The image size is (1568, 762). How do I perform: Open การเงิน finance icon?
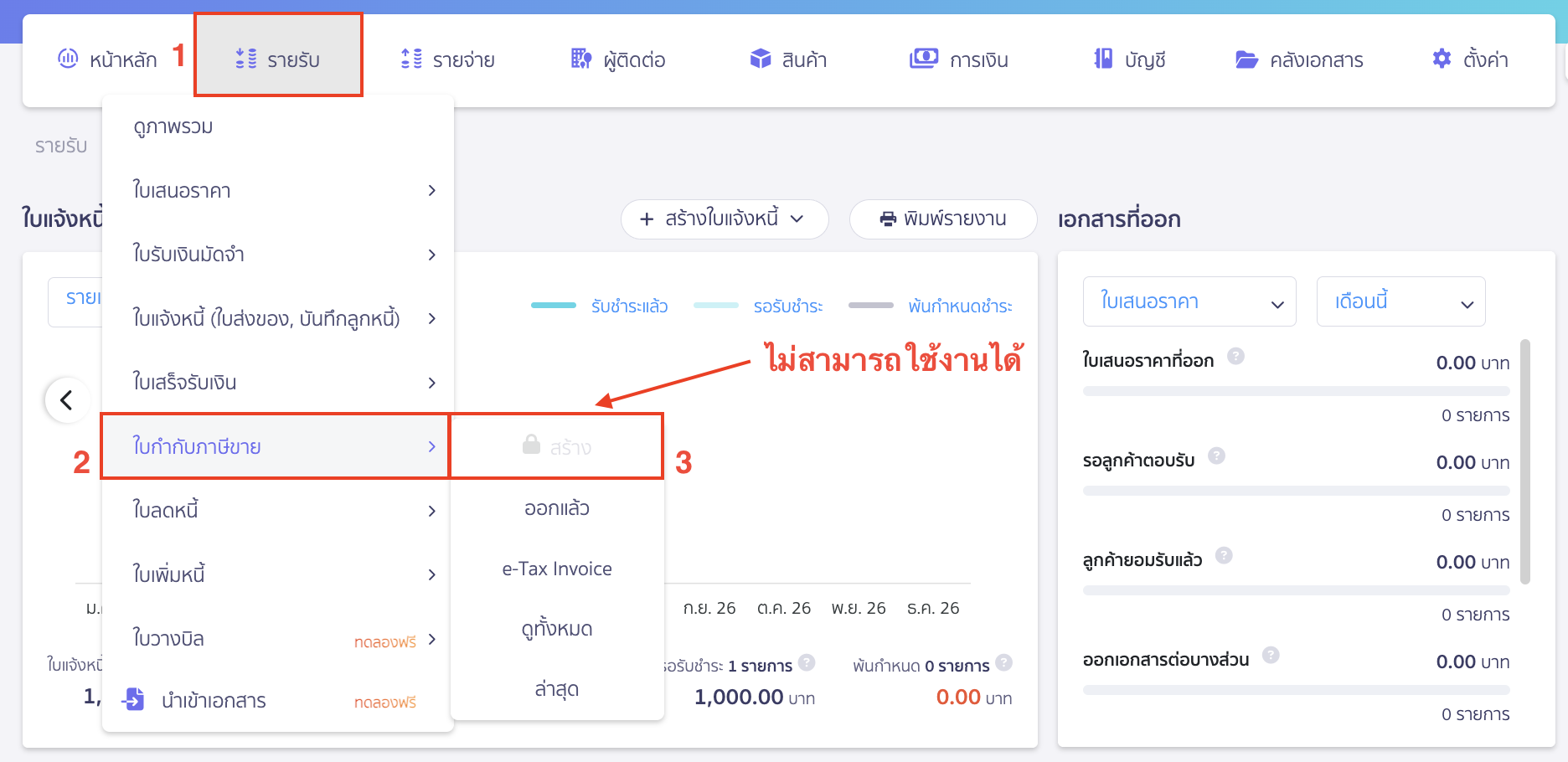pyautogui.click(x=923, y=59)
